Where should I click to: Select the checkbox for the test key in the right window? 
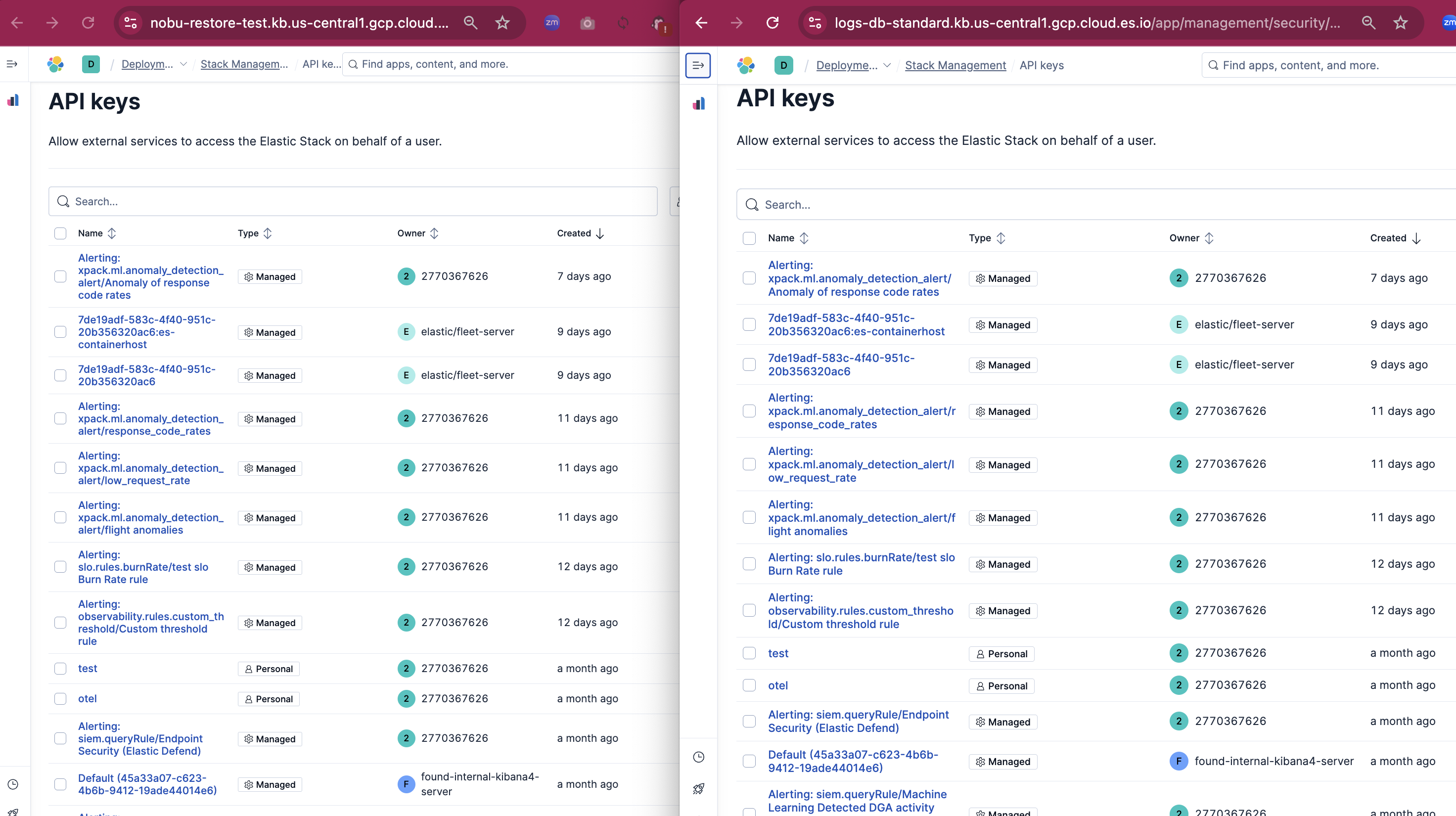pos(749,653)
